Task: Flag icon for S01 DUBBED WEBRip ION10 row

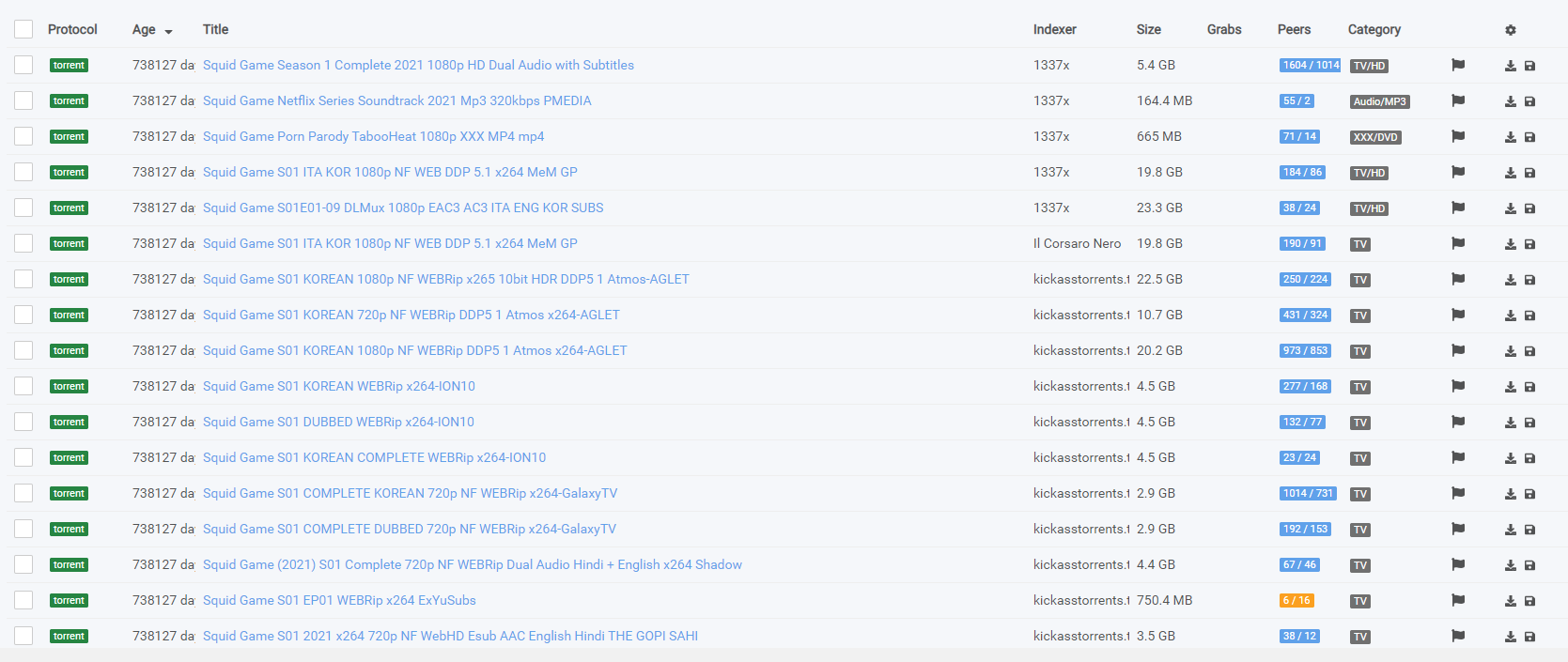Action: [1458, 422]
